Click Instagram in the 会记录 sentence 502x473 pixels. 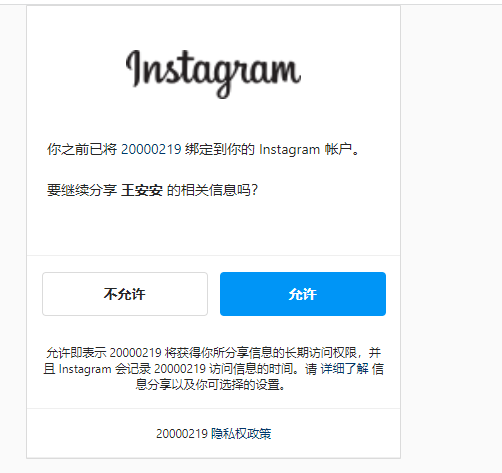pos(85,369)
